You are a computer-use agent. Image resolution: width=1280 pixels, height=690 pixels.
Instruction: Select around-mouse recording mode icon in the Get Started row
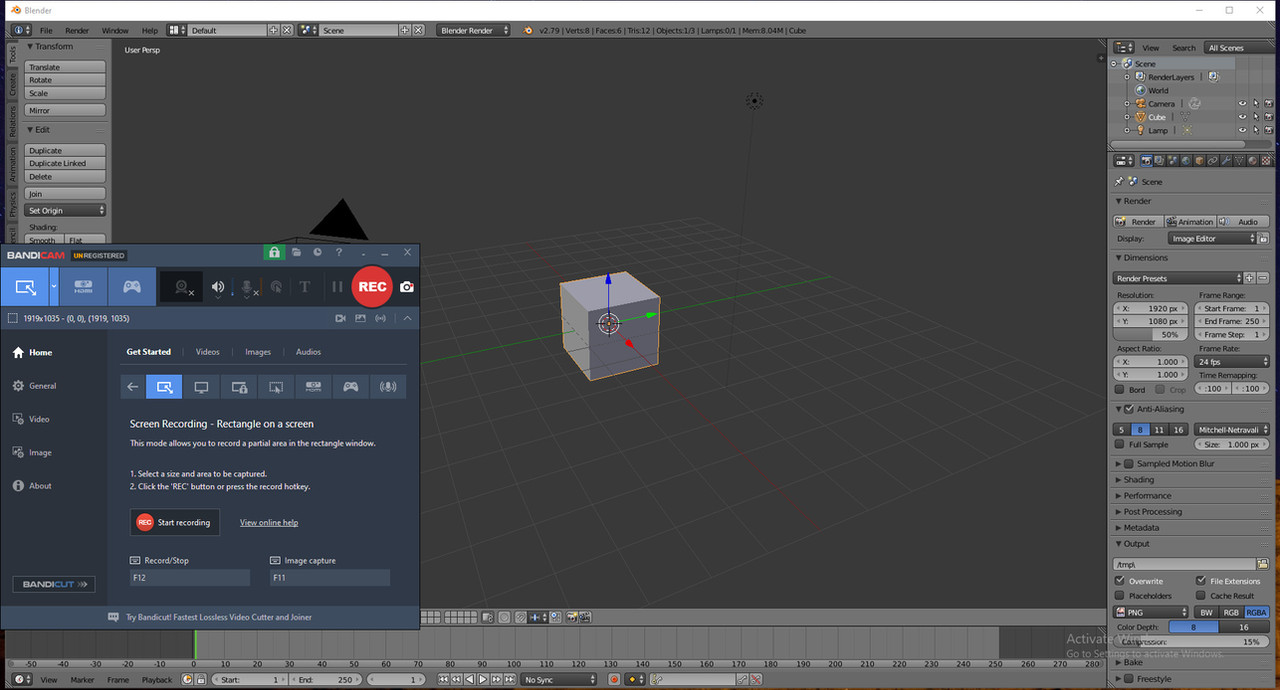coord(276,387)
